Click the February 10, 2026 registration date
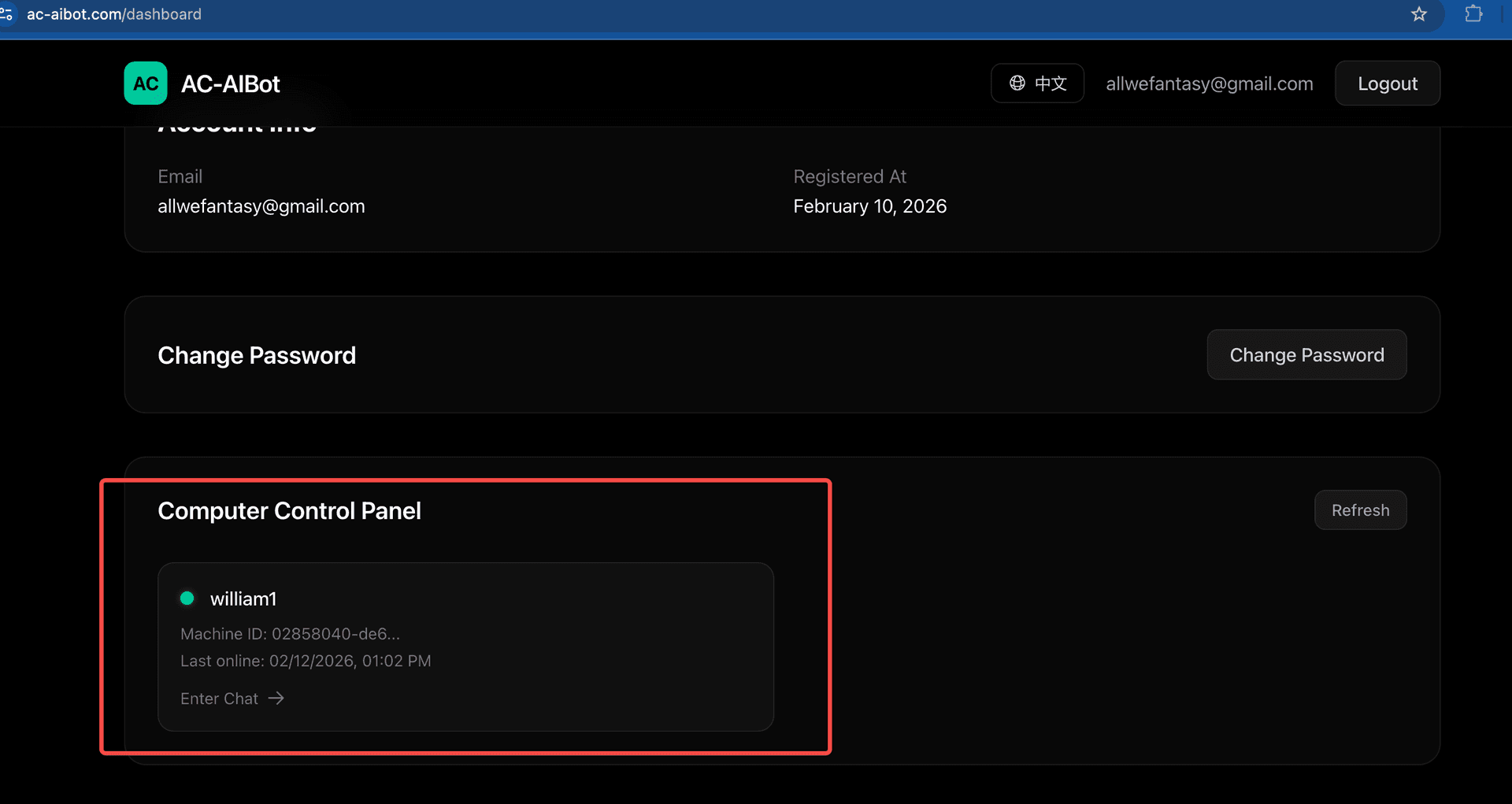Screen dimensions: 1512x804 point(869,206)
